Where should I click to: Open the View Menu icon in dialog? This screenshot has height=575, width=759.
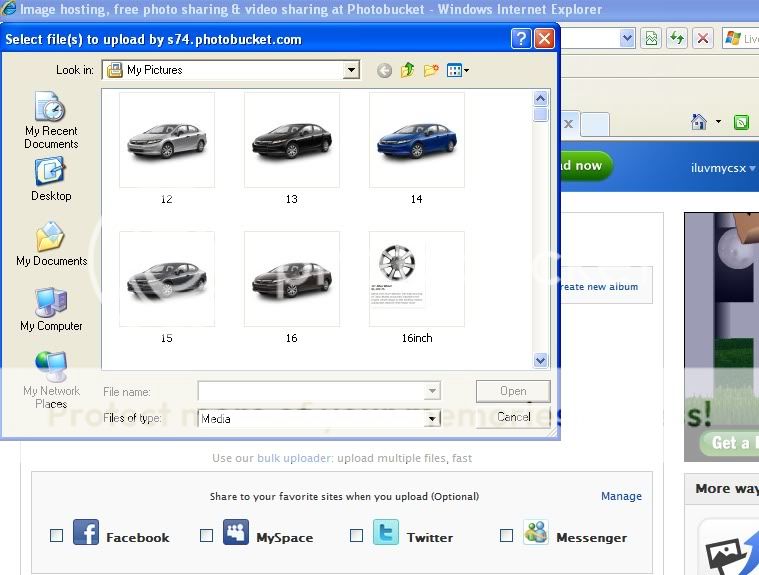pyautogui.click(x=458, y=70)
